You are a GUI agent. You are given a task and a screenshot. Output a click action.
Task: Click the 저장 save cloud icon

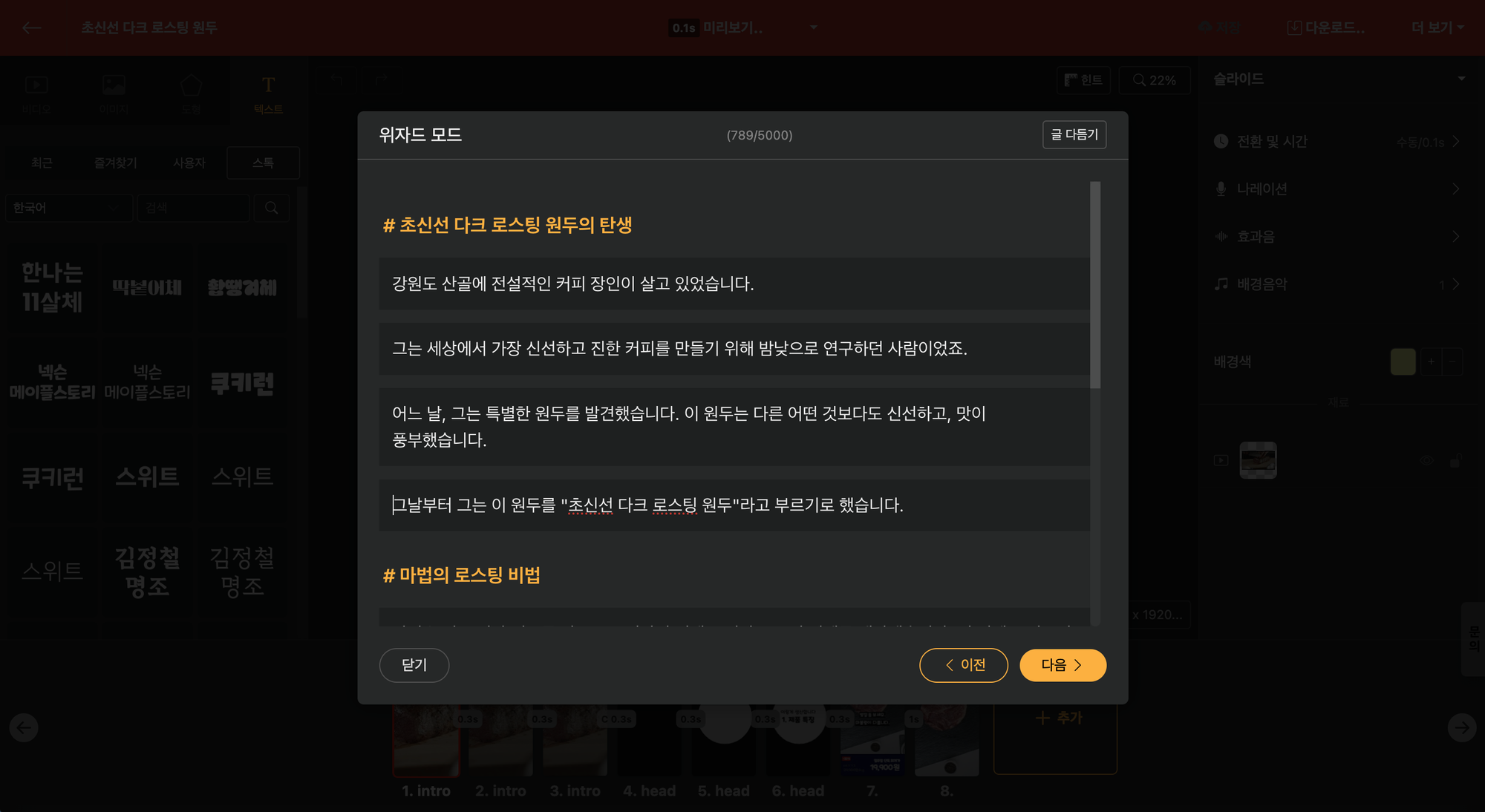coord(1205,27)
